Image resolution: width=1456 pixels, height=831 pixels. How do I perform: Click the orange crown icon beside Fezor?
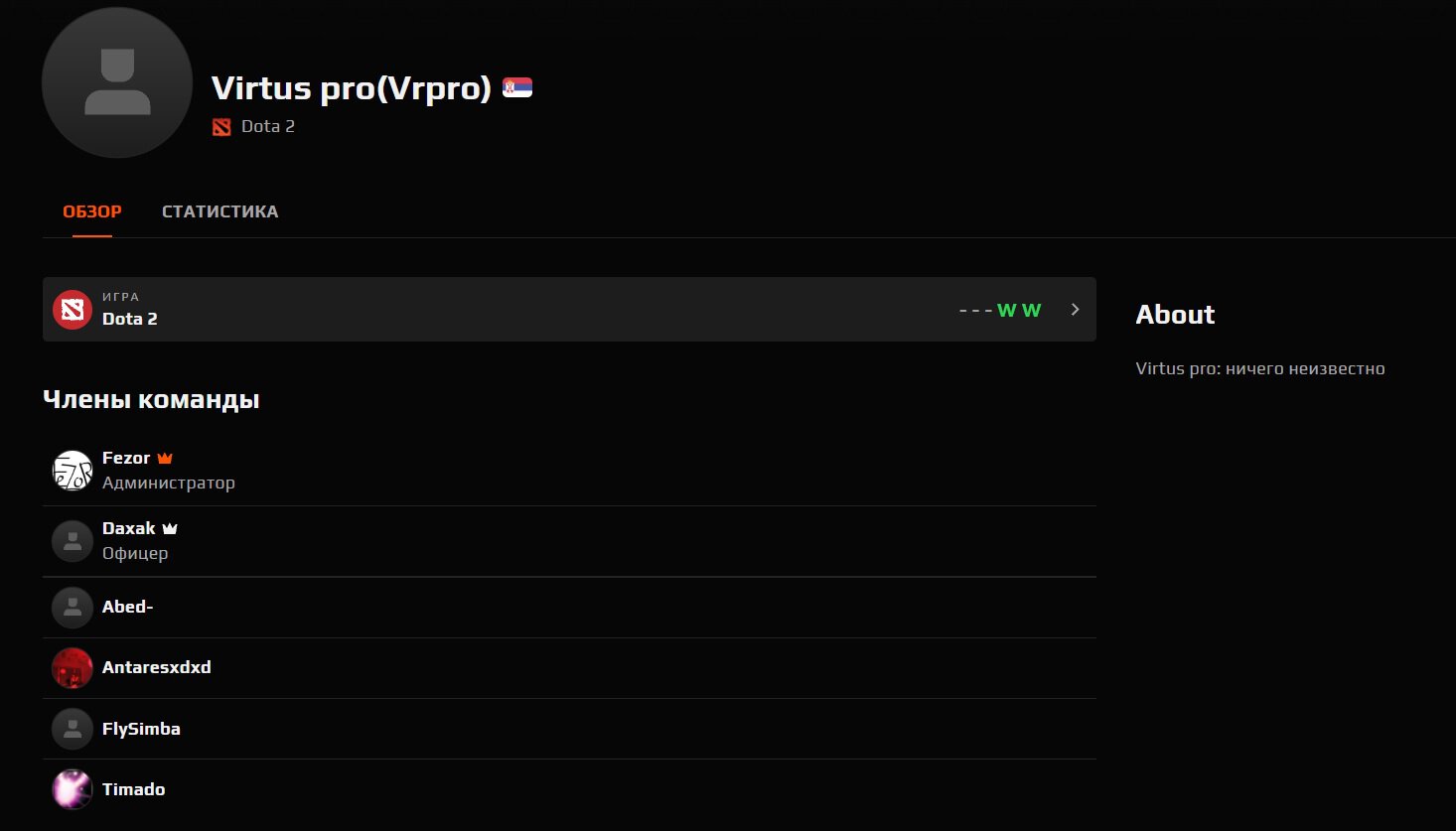point(165,458)
